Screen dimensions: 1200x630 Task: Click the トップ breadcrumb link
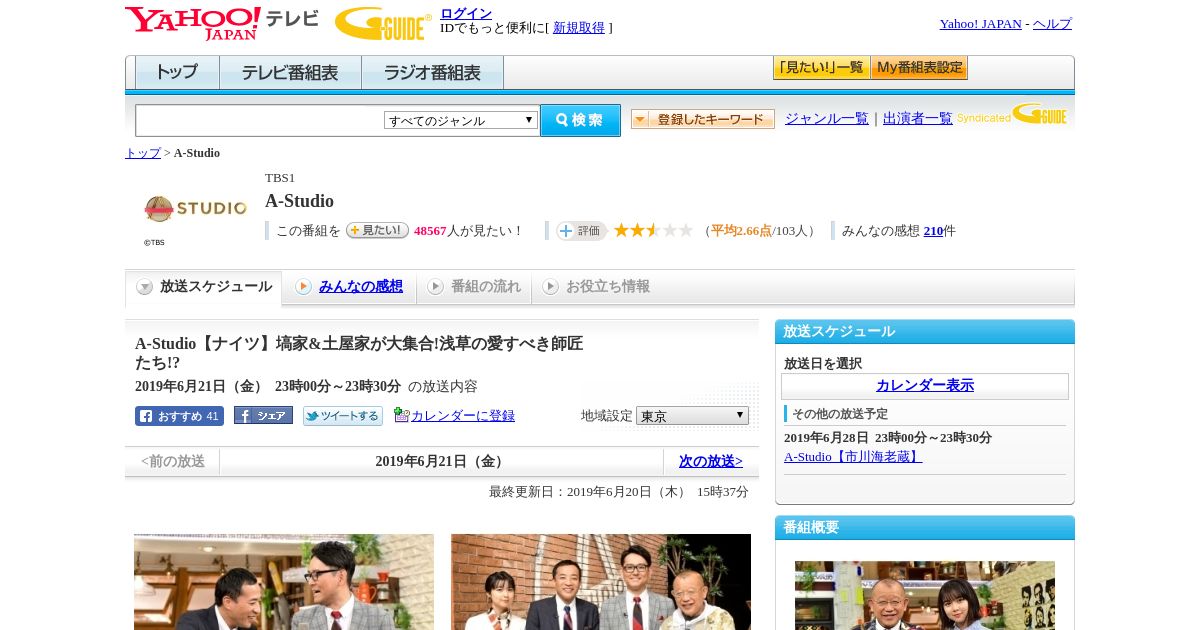pos(143,153)
